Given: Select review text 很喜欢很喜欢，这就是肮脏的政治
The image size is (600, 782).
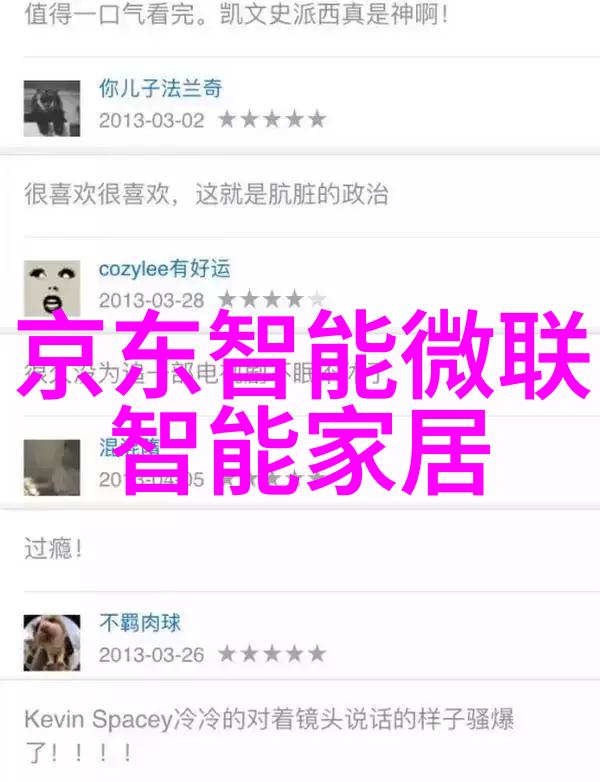Looking at the screenshot, I should click(x=206, y=194).
